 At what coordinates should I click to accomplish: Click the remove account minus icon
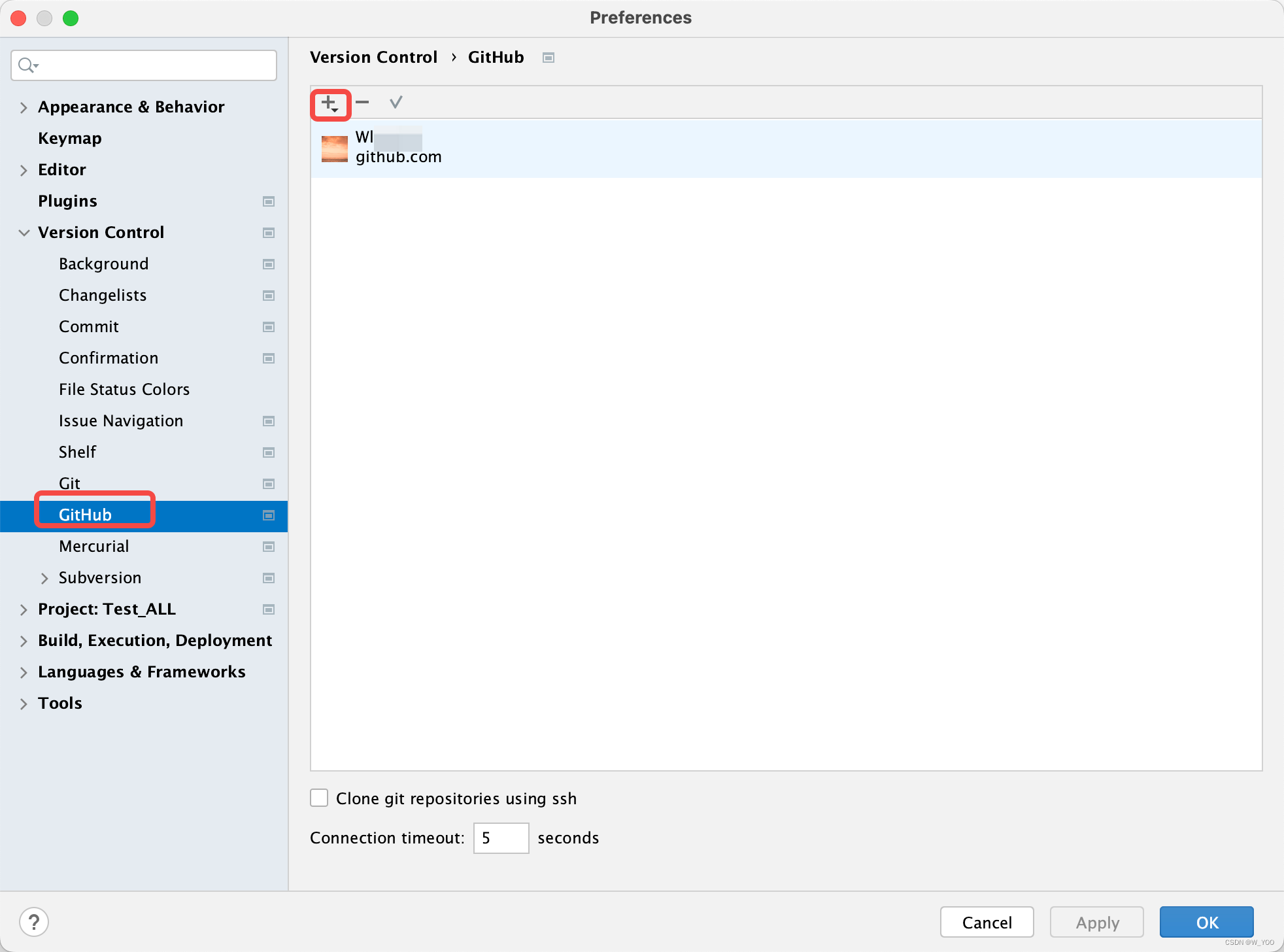[x=363, y=103]
